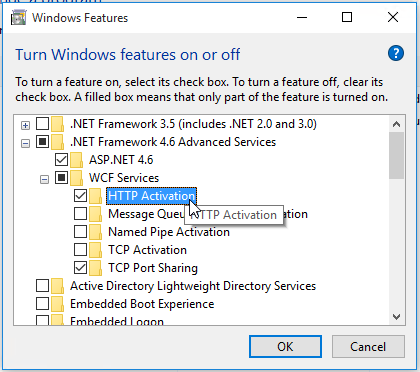Click the Cancel button
Screen dimensions: 420x372
point(368,347)
